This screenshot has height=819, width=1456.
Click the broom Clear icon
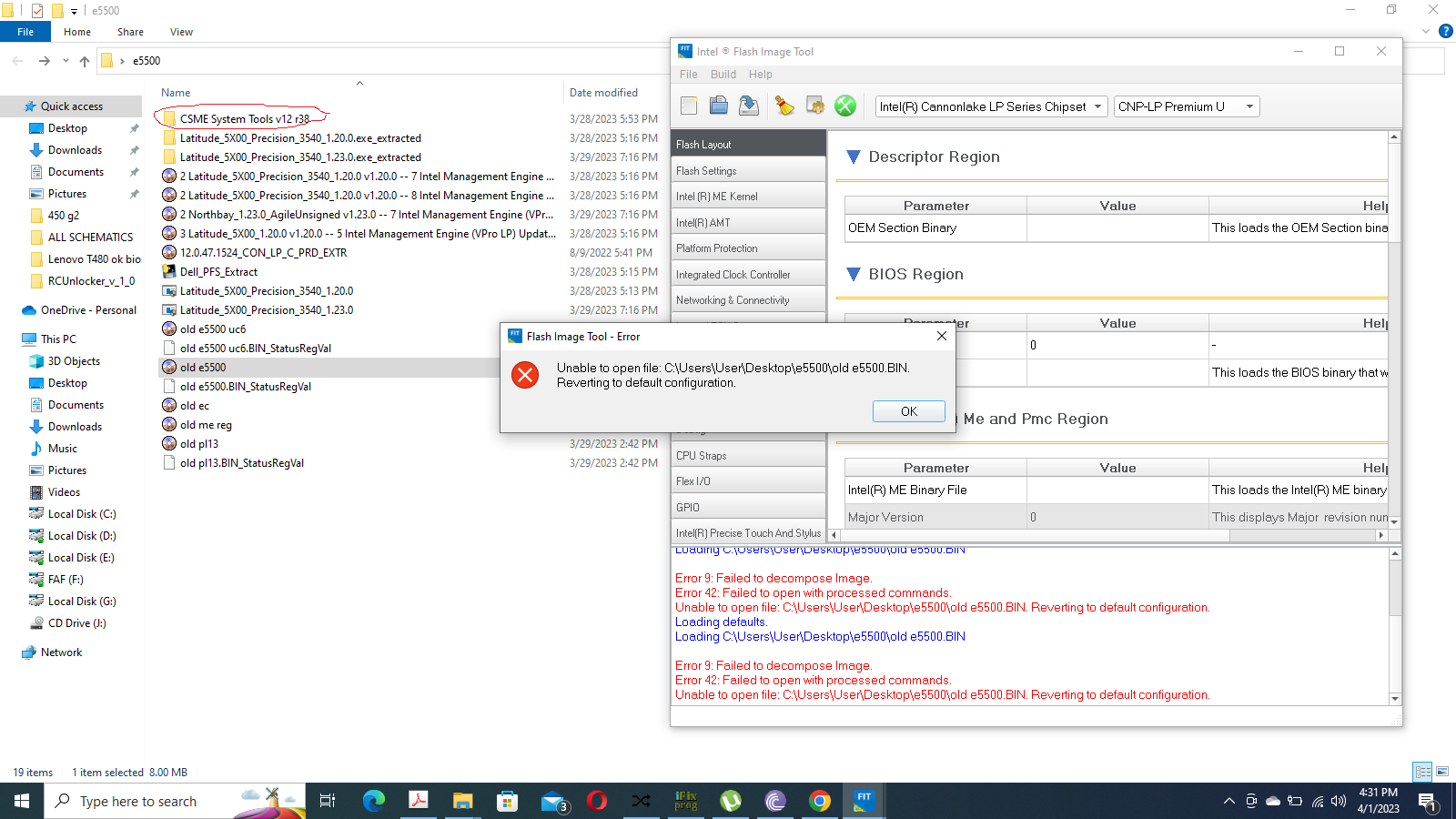tap(784, 106)
